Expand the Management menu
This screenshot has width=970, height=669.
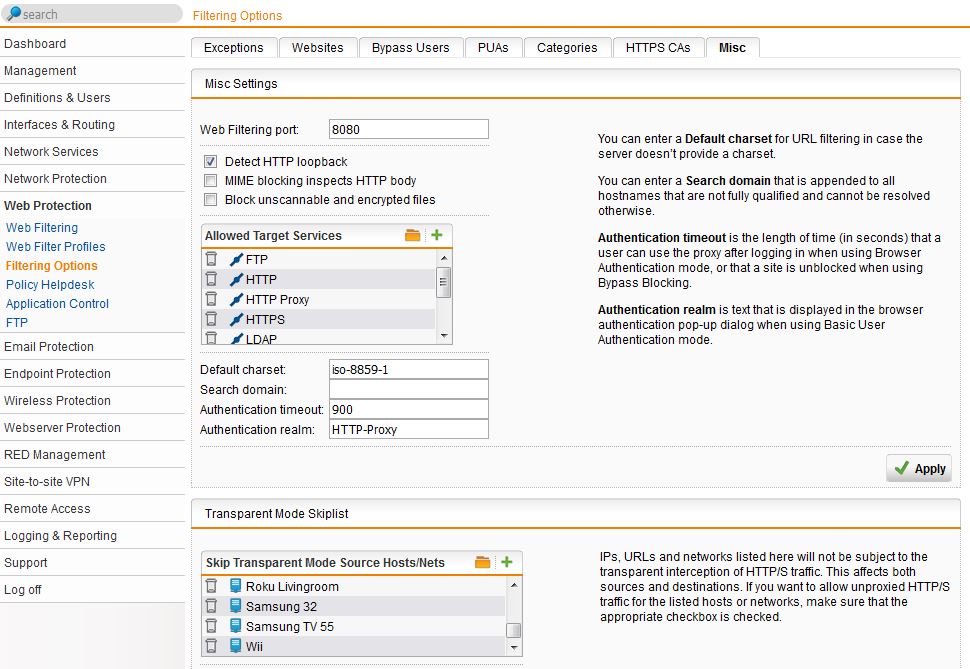[x=92, y=71]
